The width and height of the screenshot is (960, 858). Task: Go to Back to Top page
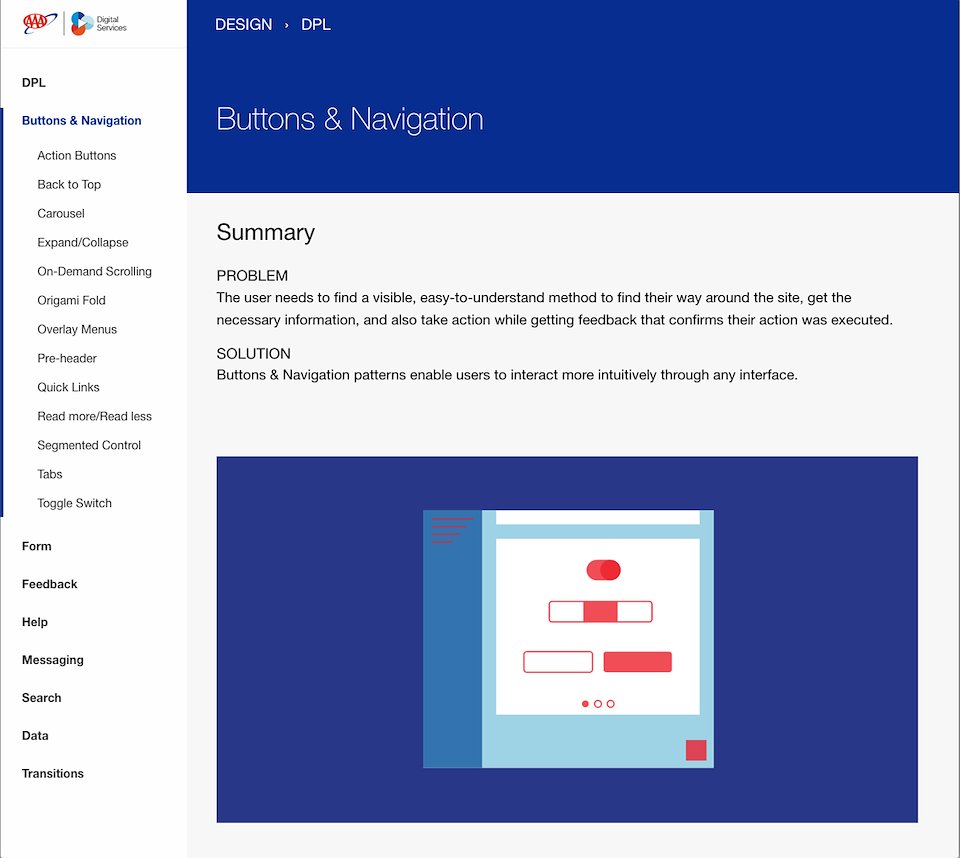point(69,184)
